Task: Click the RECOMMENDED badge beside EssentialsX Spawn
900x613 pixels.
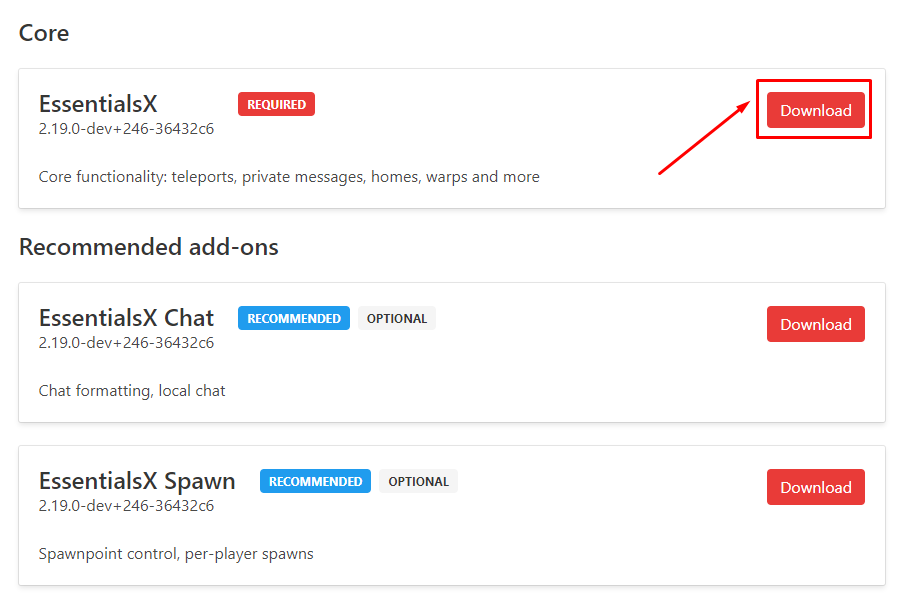Action: pos(315,481)
